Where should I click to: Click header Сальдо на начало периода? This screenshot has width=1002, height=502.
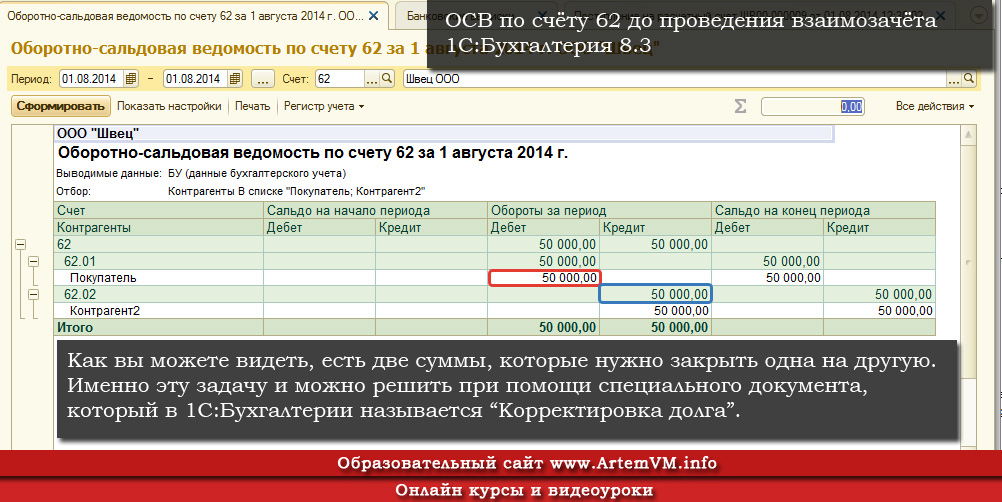click(x=376, y=211)
